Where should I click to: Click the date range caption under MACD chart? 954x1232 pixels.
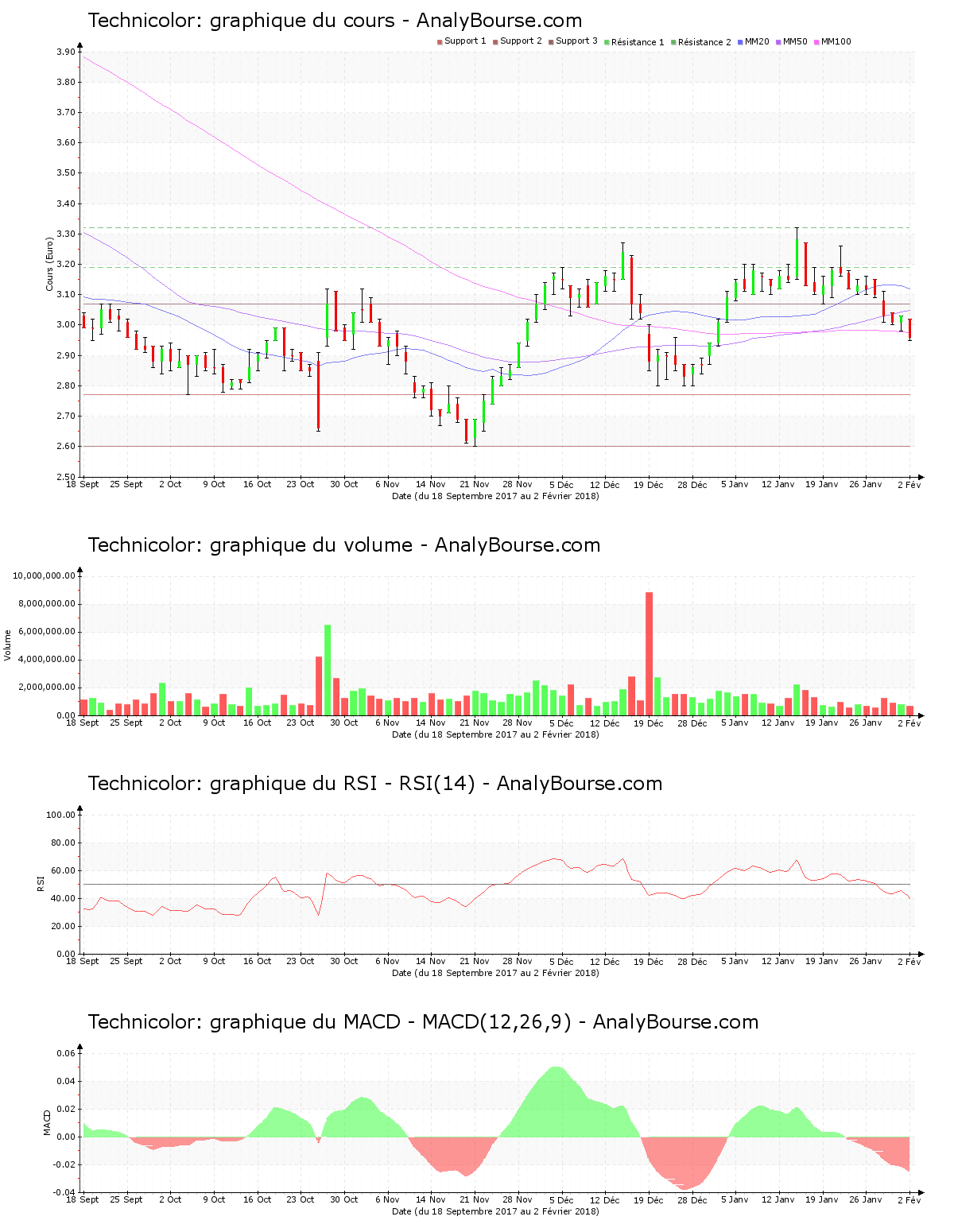[496, 1211]
